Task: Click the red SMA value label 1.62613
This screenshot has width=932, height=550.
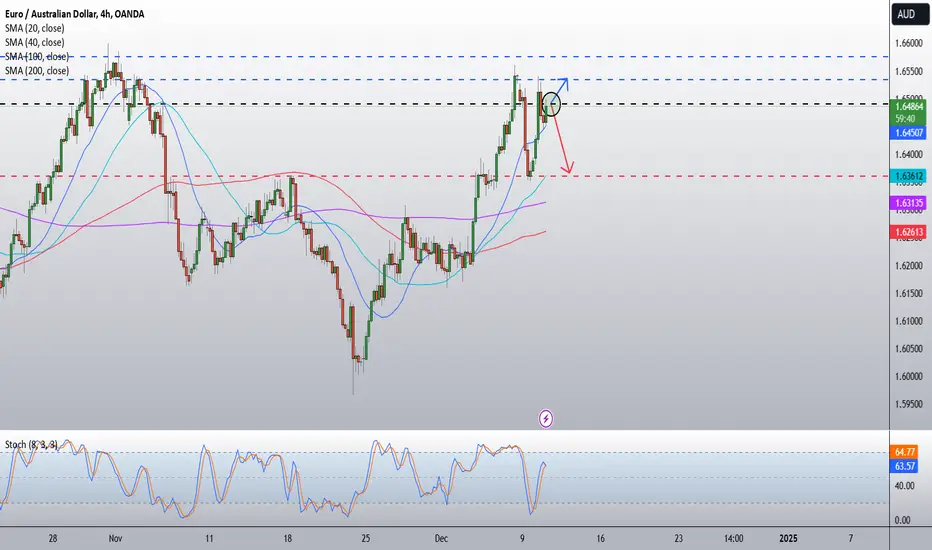Action: pyautogui.click(x=908, y=232)
